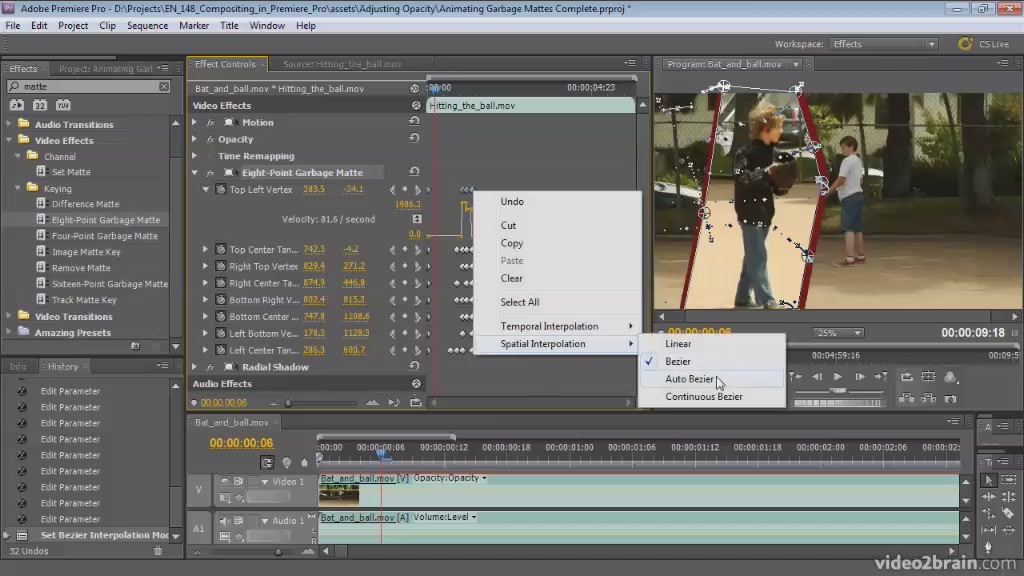
Task: Switch to the History tab
Action: 63,366
